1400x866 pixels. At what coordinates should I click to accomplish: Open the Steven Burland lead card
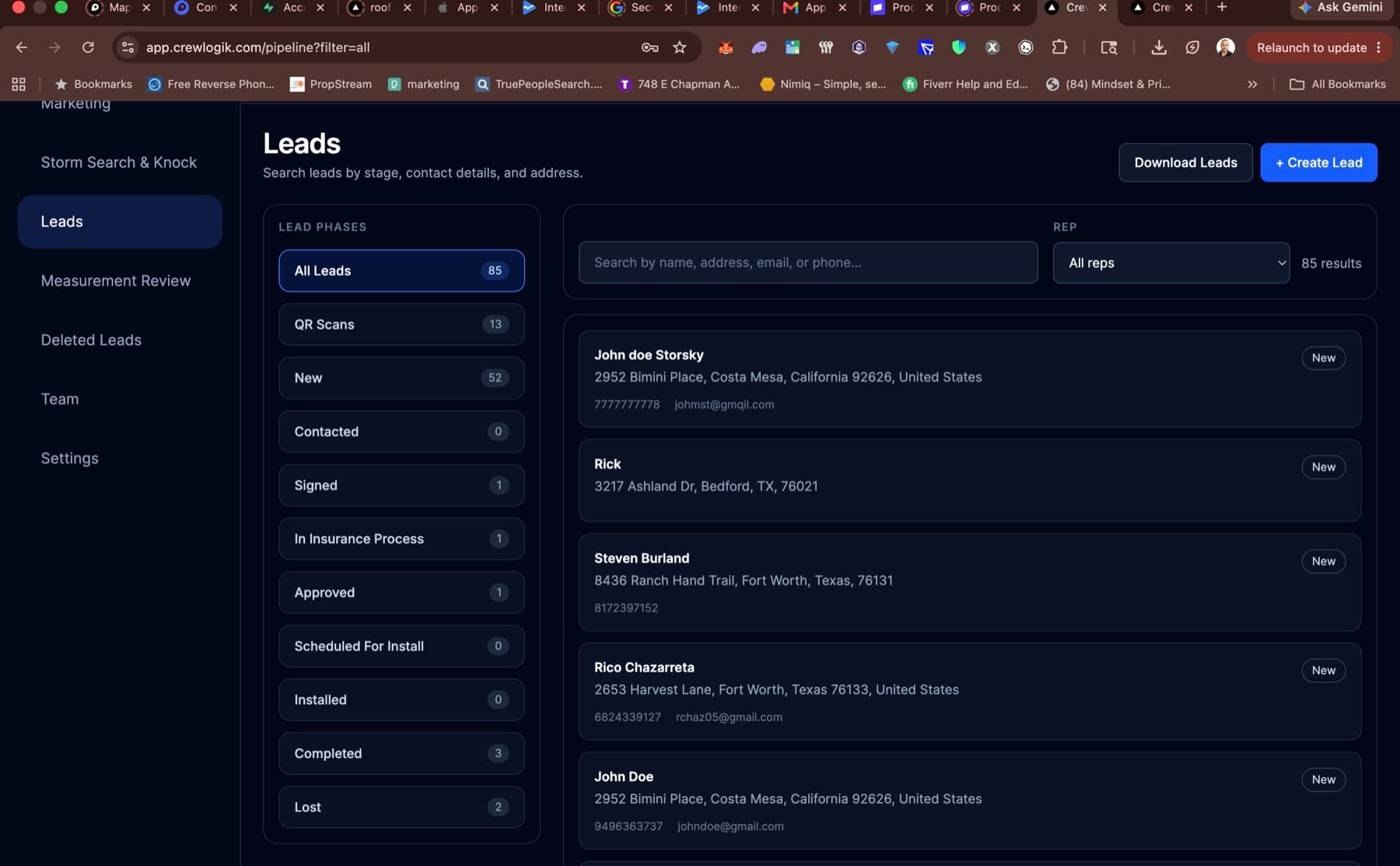[x=970, y=582]
